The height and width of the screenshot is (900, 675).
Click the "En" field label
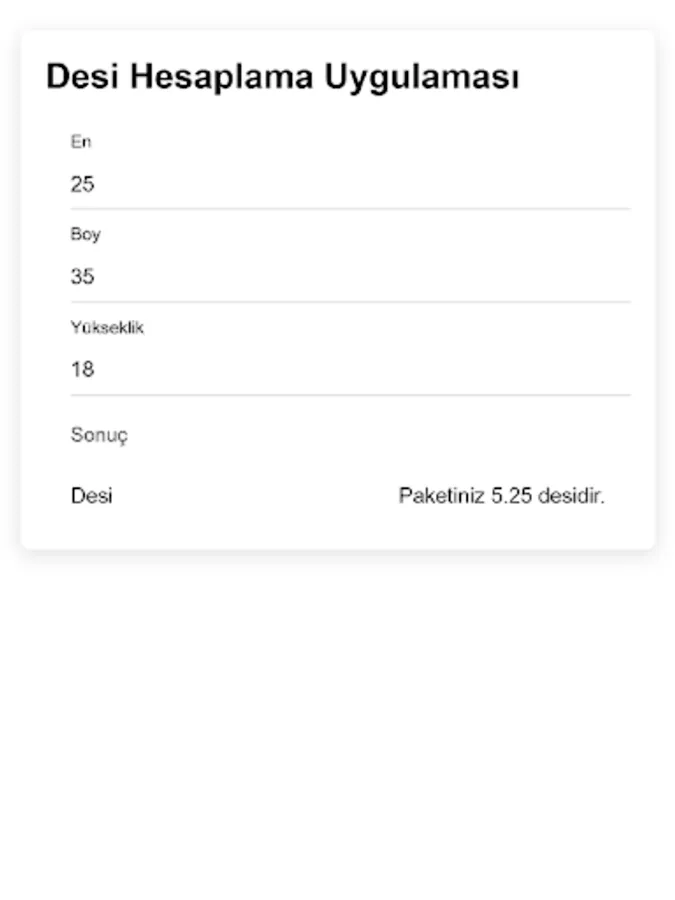coord(81,142)
